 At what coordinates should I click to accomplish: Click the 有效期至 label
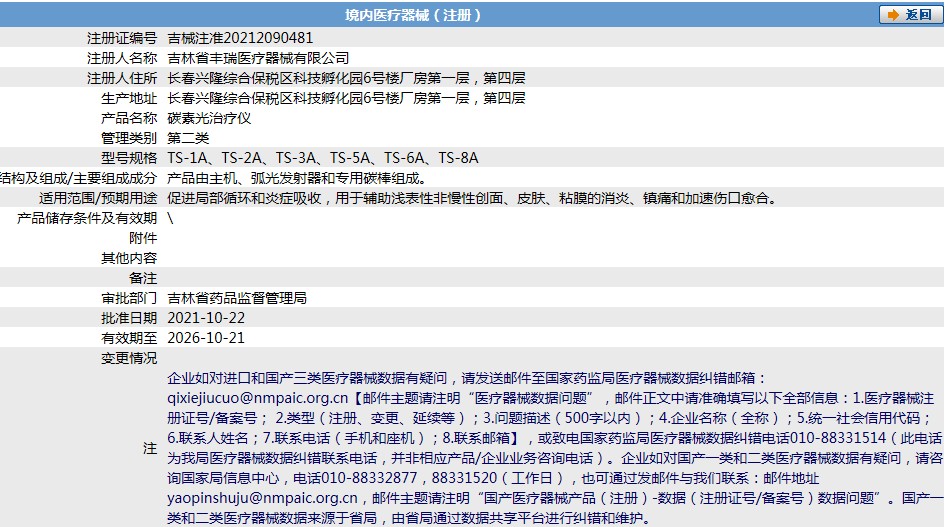click(129, 338)
